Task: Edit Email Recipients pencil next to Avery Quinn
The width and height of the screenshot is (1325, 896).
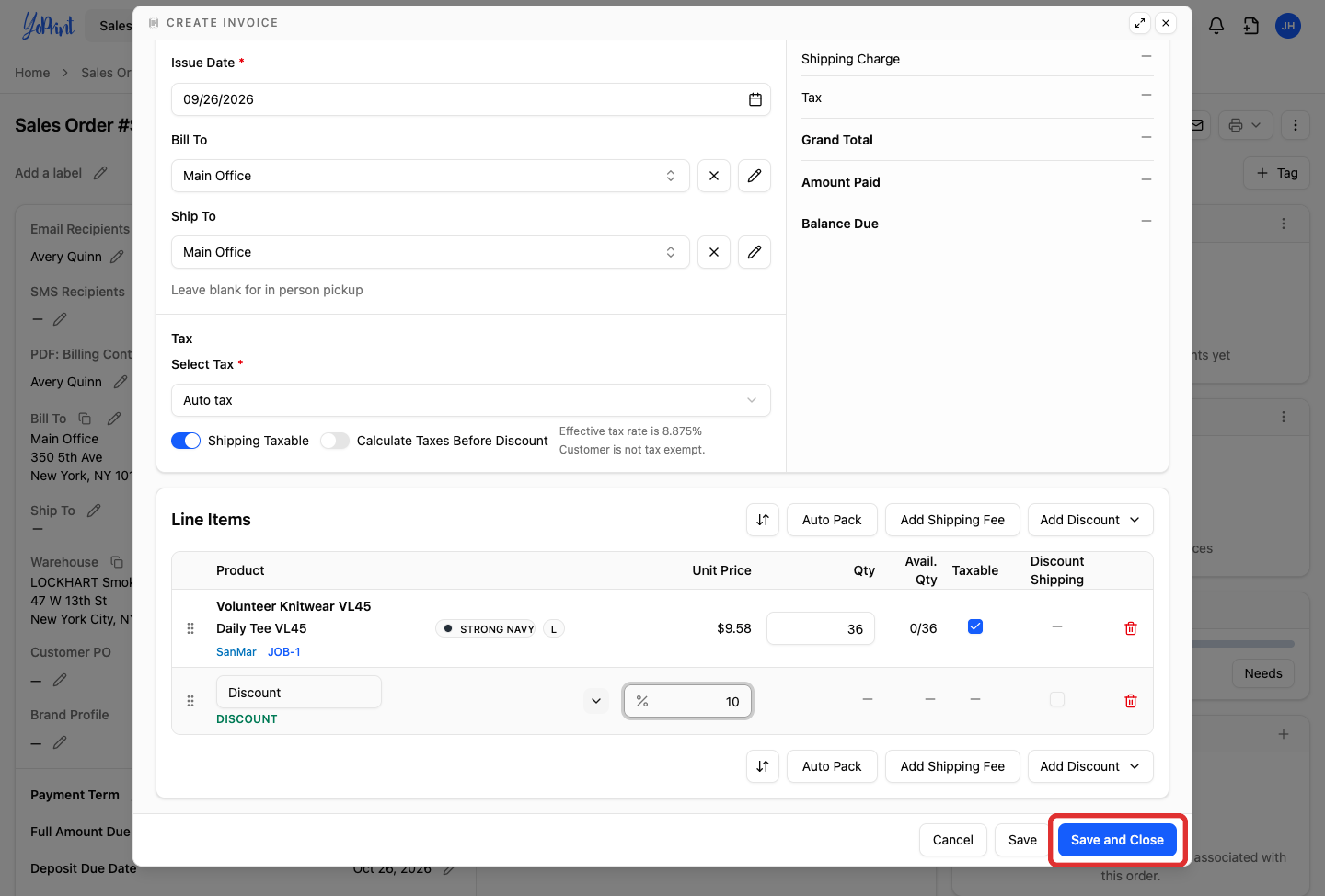Action: coord(117,257)
